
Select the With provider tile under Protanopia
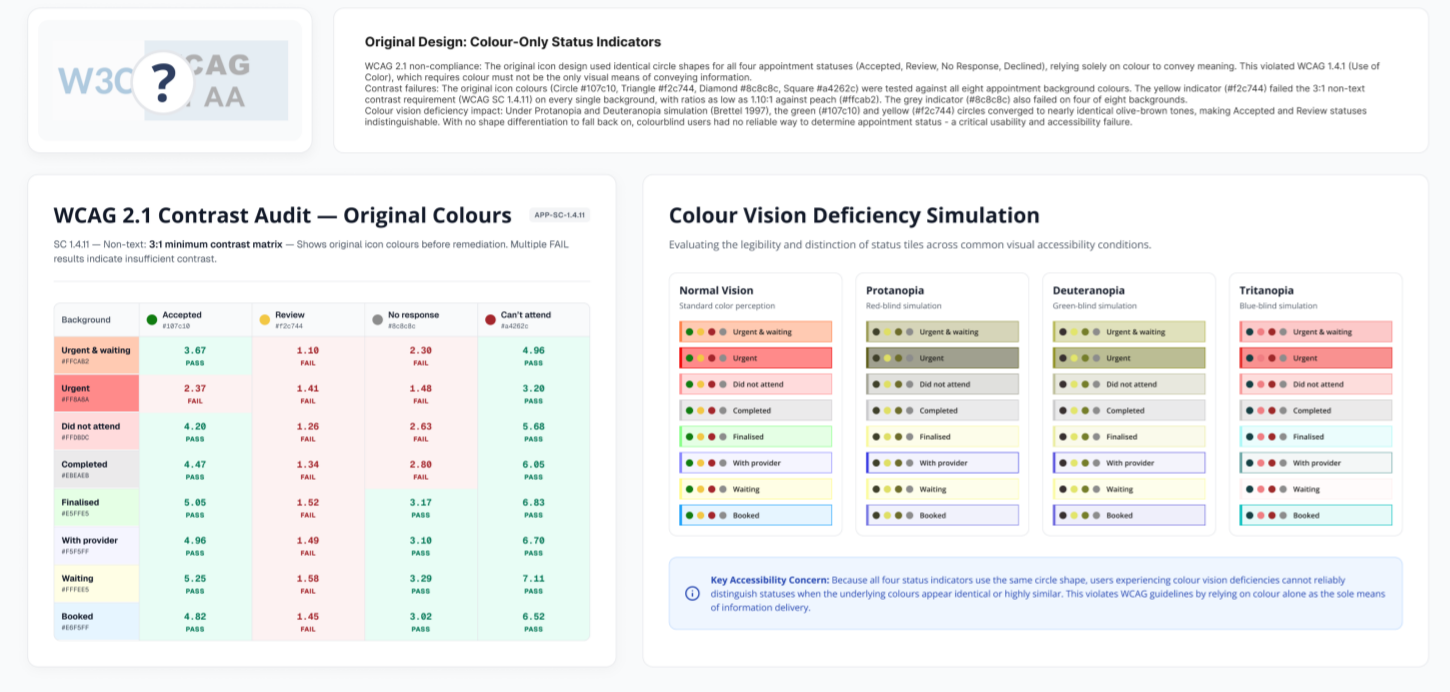942,463
